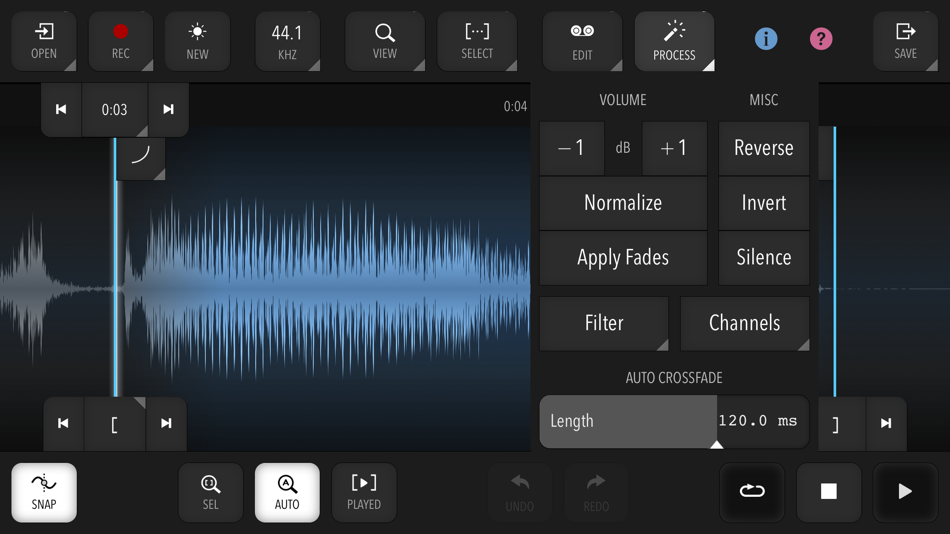The image size is (950, 534).
Task: Open the SELECT menu
Action: tap(477, 41)
